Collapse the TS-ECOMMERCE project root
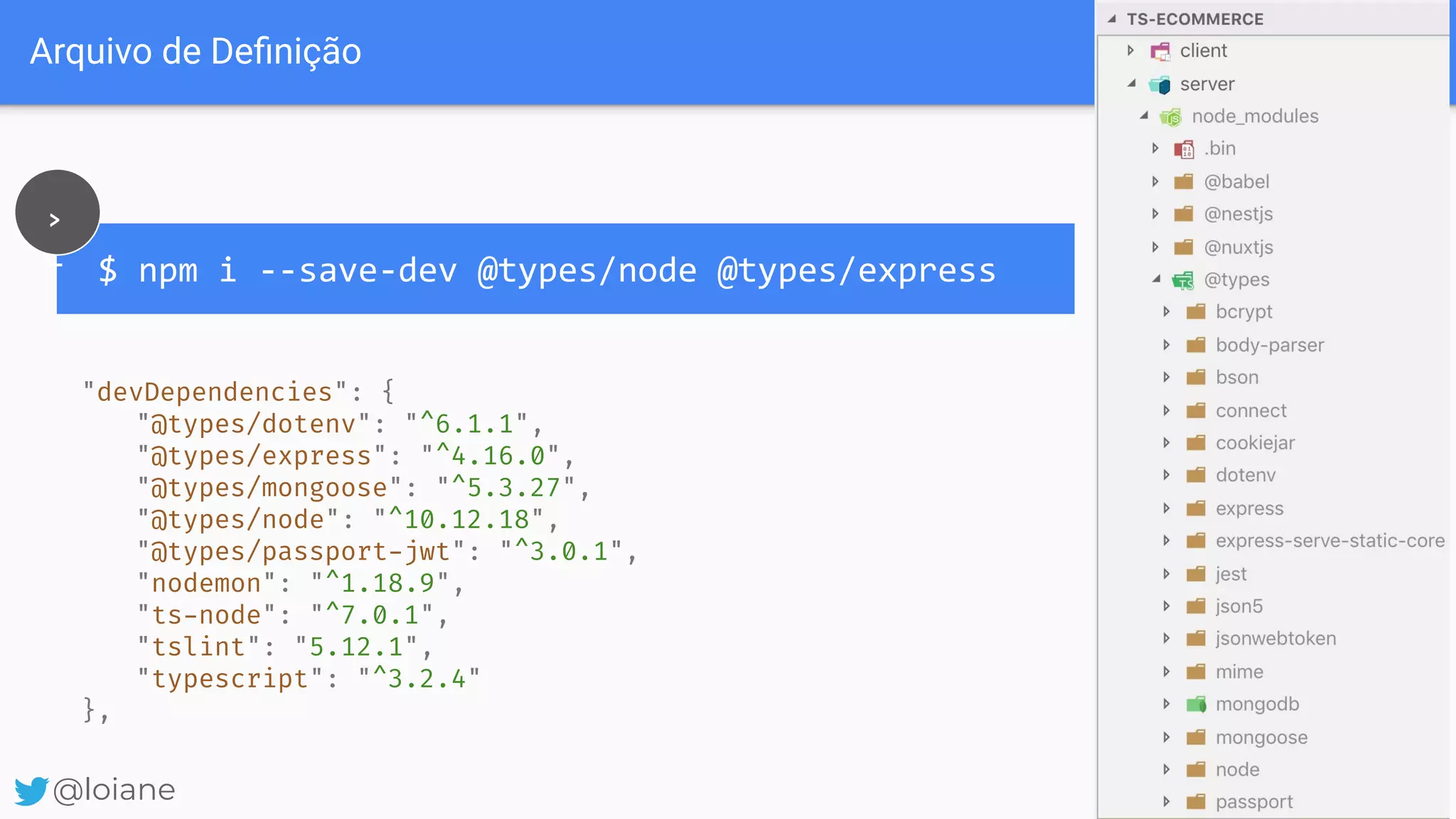The width and height of the screenshot is (1456, 819). click(1112, 19)
